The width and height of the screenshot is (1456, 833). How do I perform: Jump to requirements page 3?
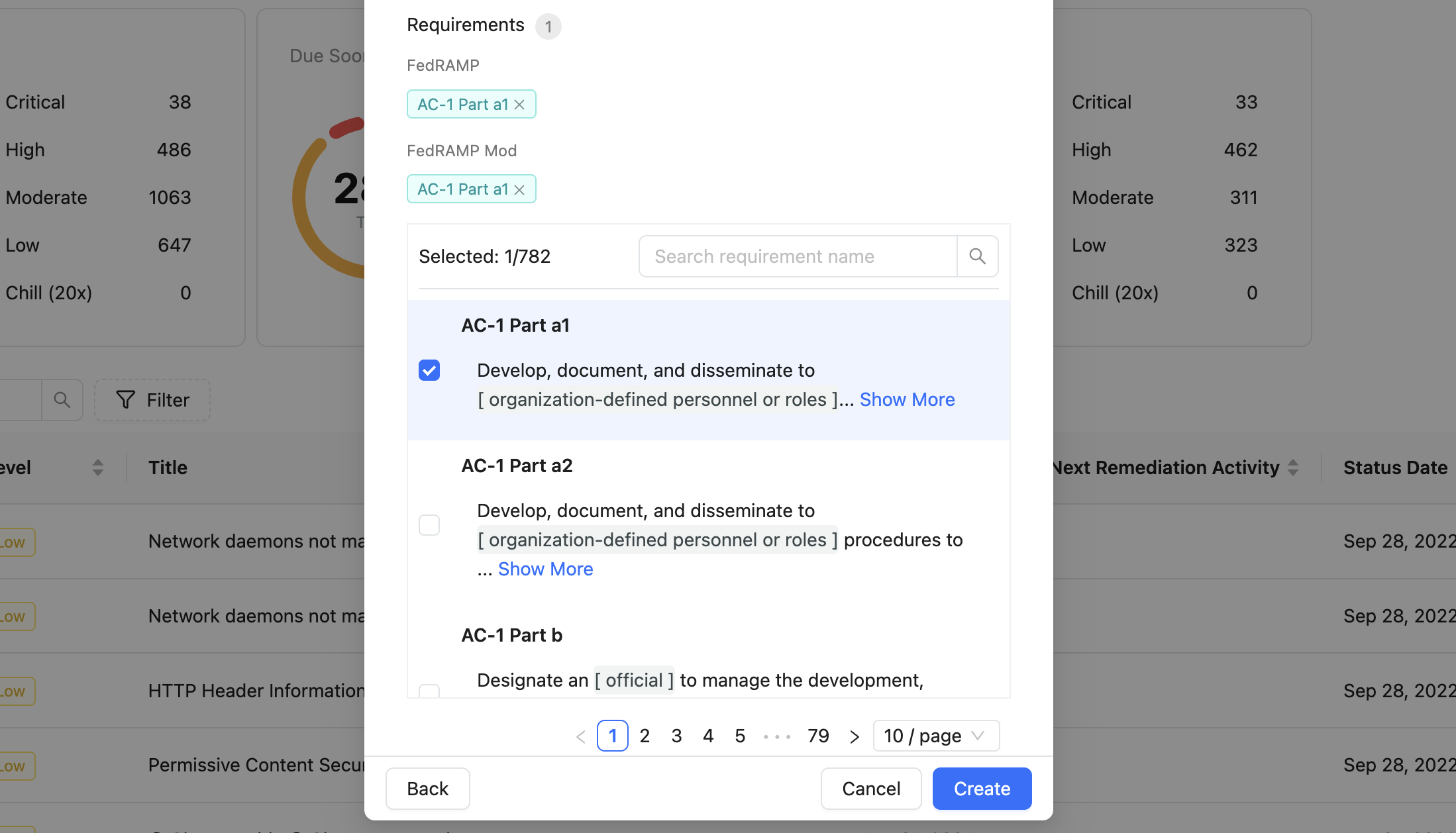click(x=676, y=736)
